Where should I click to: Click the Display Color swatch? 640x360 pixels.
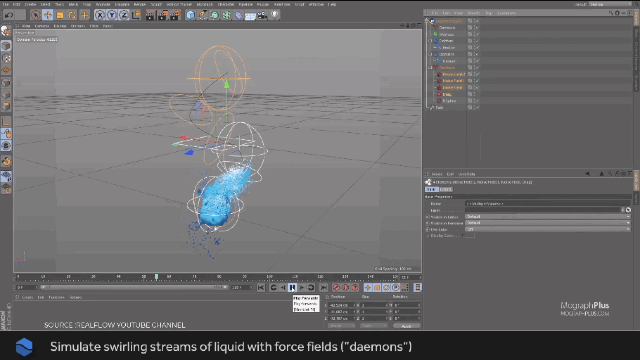coord(470,236)
